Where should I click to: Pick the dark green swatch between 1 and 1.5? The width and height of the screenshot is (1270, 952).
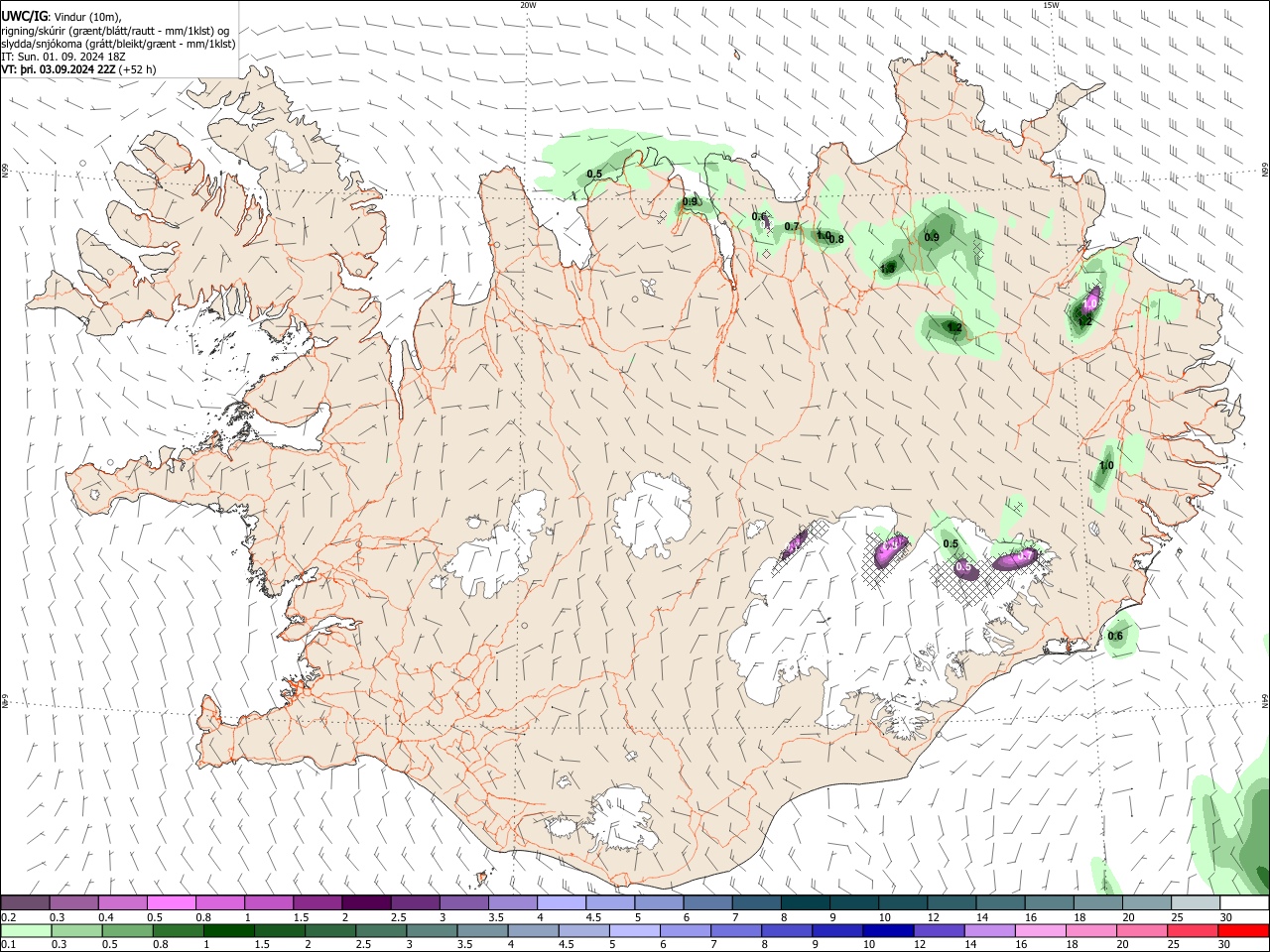(229, 931)
